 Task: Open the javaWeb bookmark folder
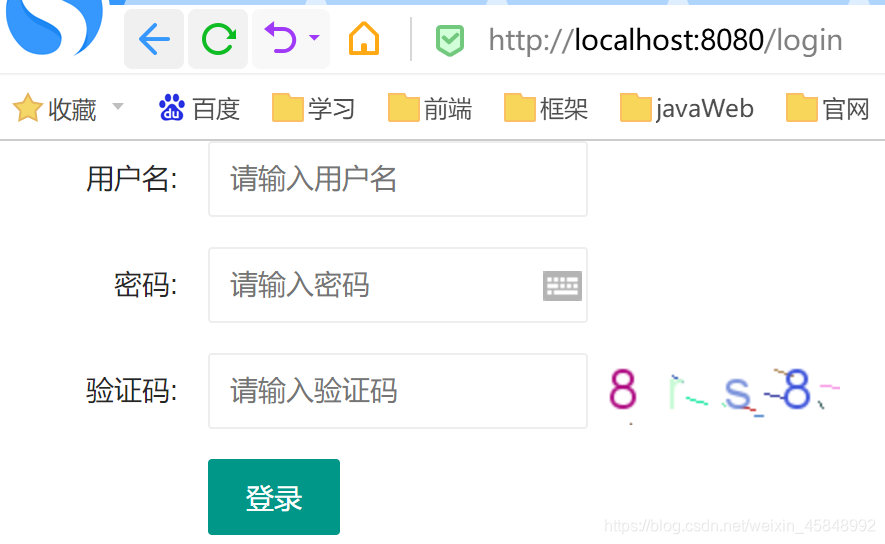(687, 108)
